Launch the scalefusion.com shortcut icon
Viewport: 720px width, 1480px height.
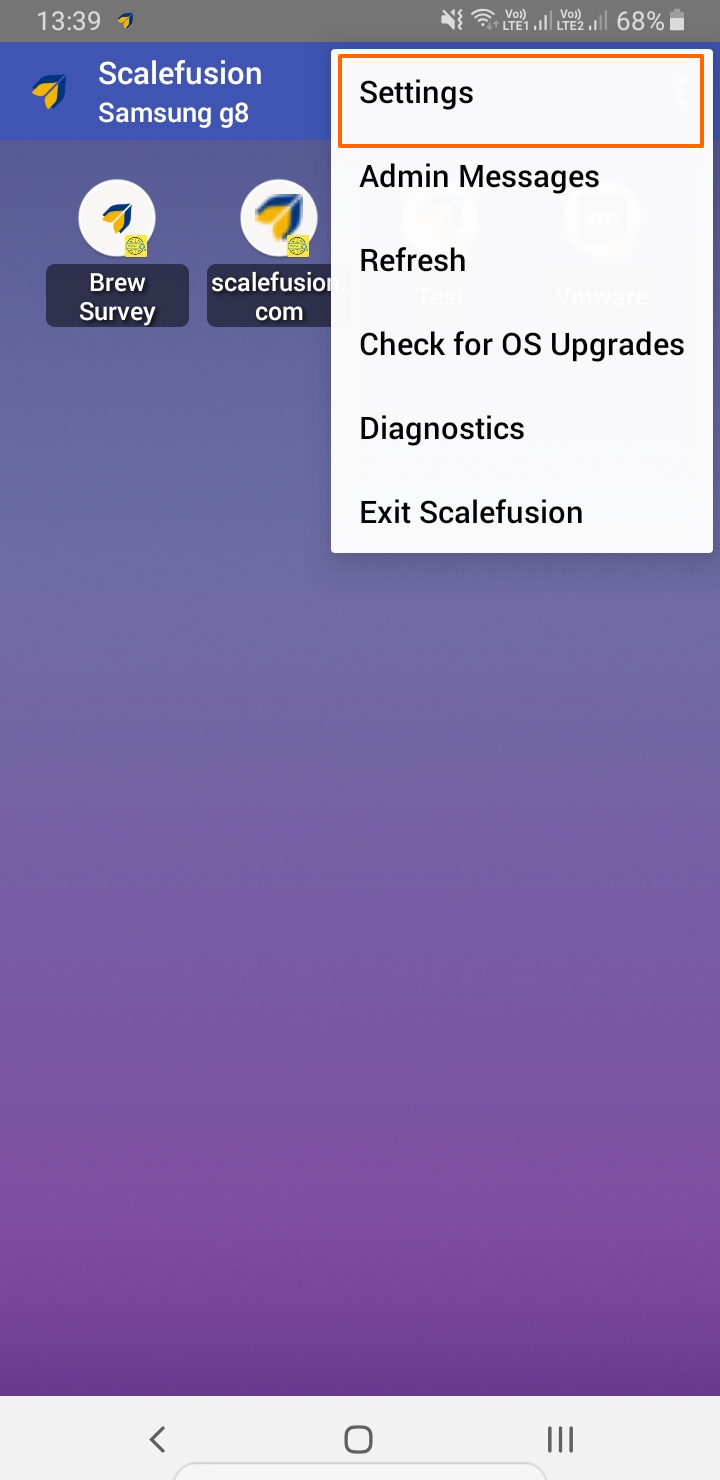279,218
